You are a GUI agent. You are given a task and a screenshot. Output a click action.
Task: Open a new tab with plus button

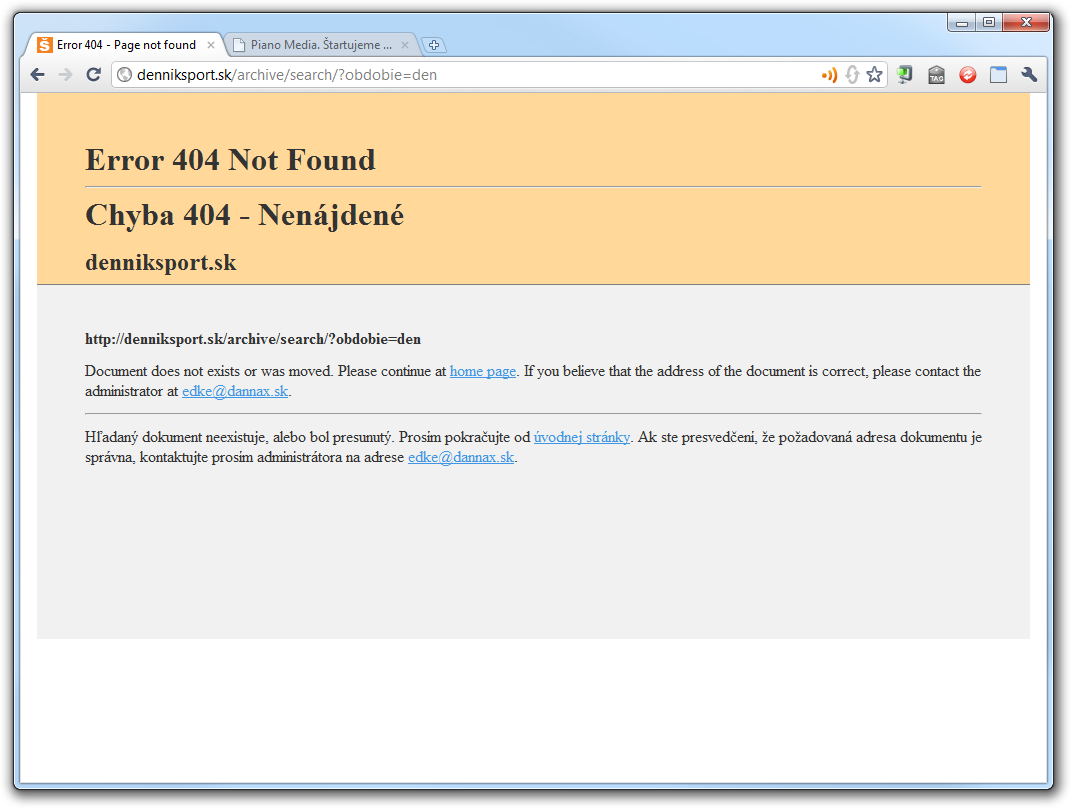point(434,45)
